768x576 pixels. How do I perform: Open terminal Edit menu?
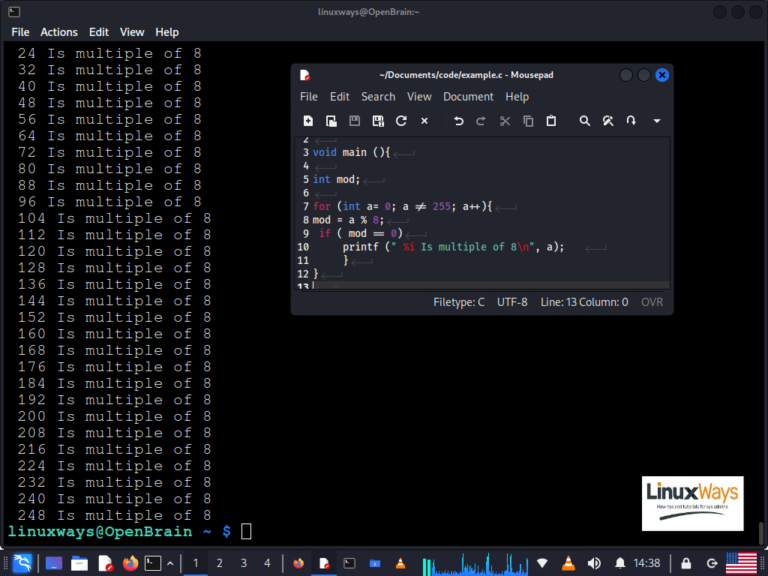[98, 32]
